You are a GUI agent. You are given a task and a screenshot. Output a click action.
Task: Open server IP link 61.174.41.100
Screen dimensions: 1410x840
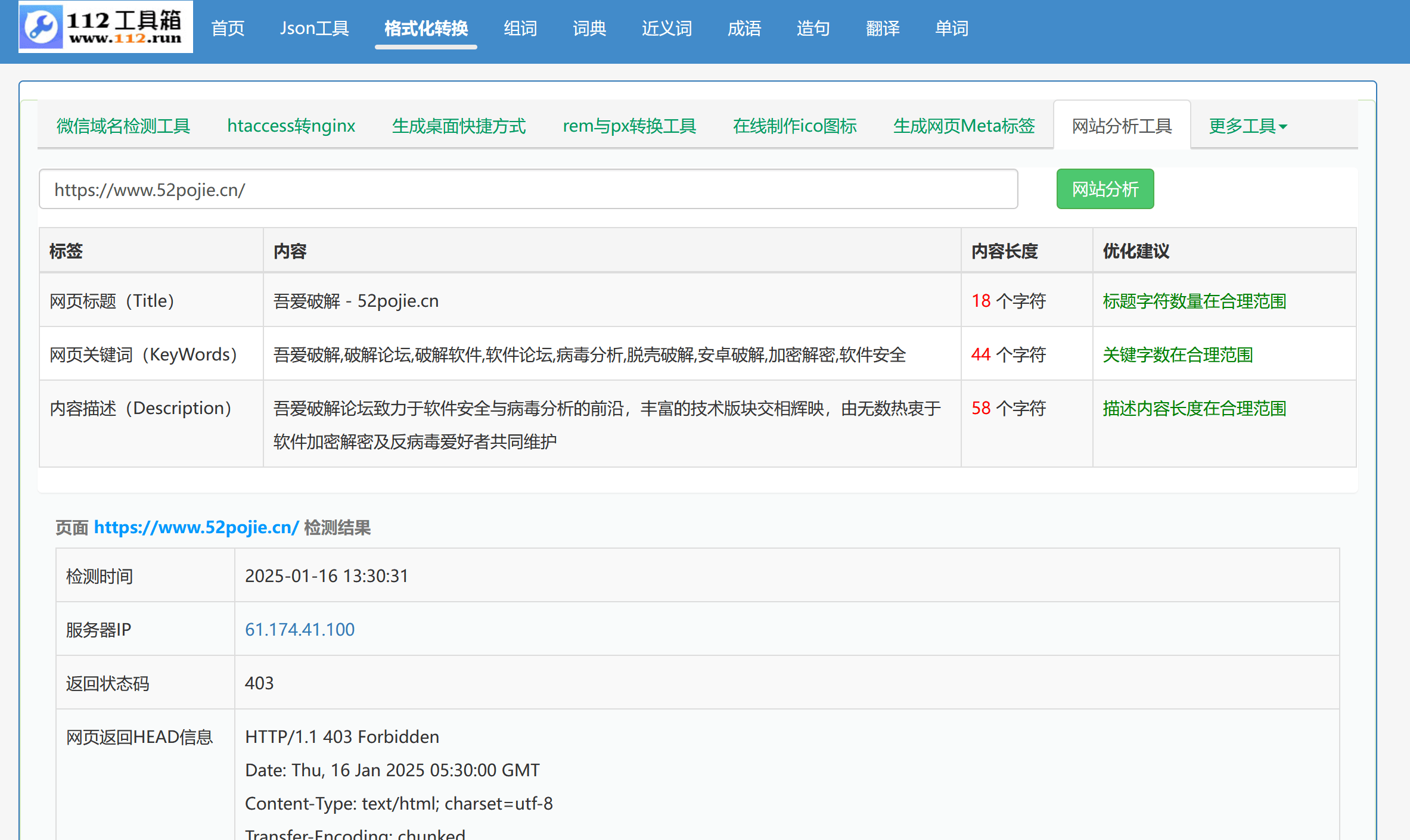tap(300, 629)
